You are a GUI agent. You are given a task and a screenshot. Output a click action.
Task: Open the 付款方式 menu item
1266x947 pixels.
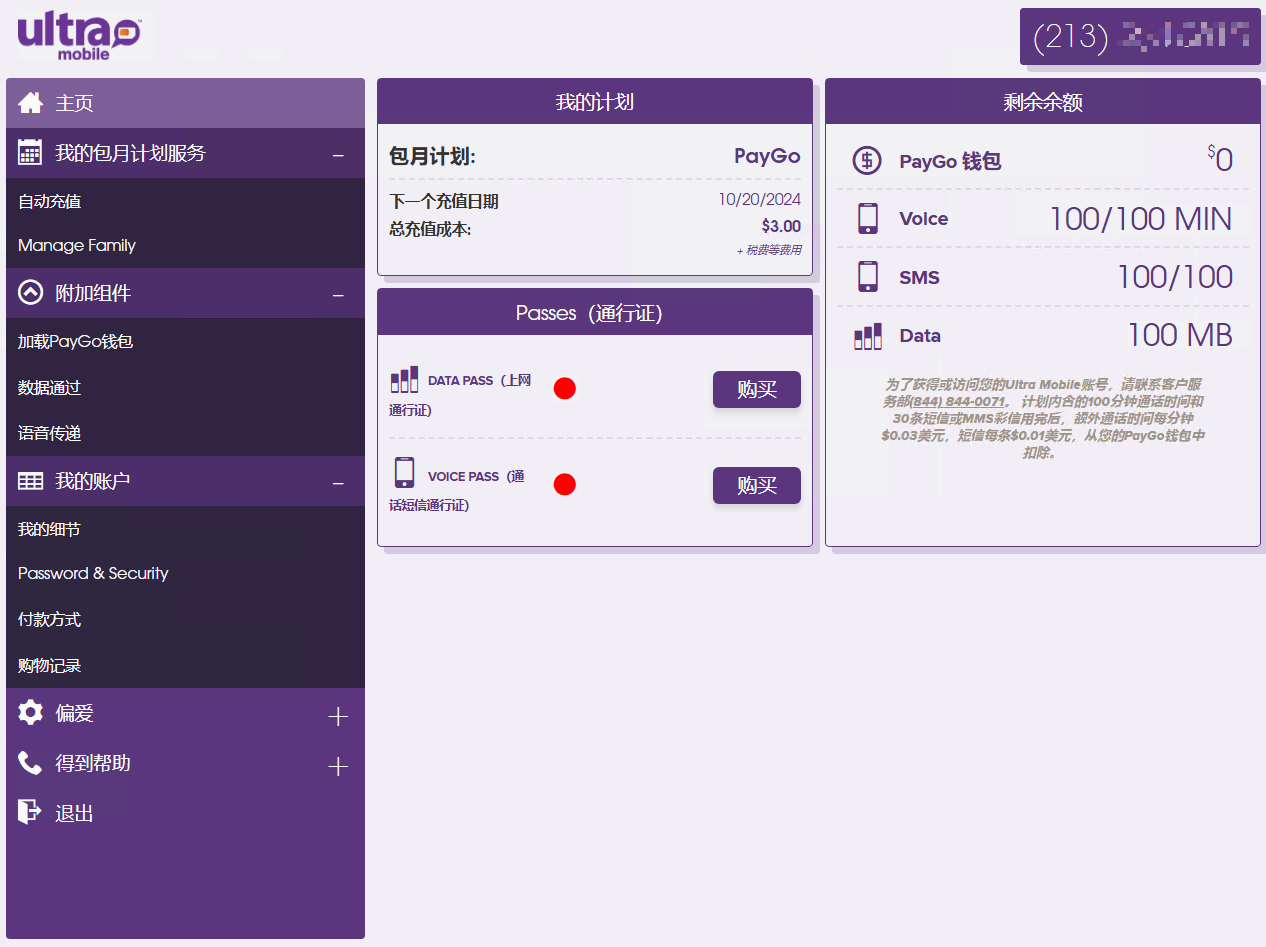tap(50, 620)
